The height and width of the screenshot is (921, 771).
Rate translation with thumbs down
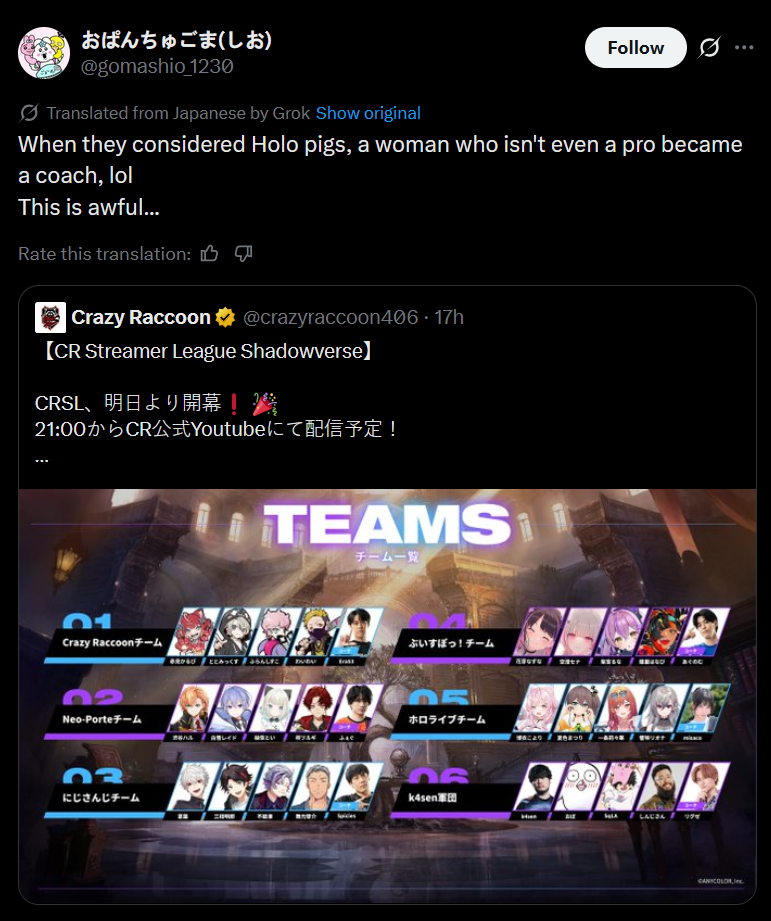pos(244,254)
